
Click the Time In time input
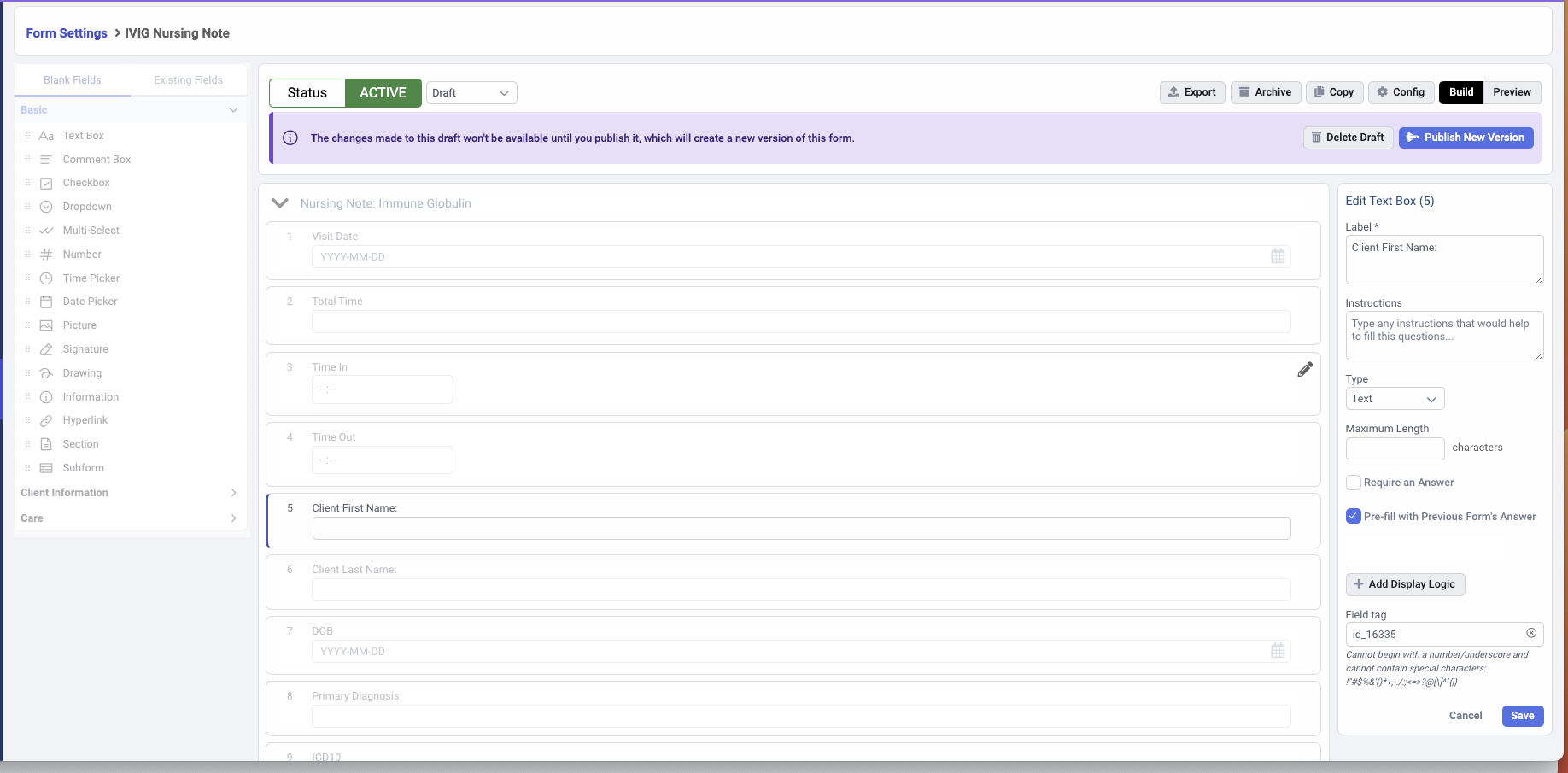(x=383, y=389)
